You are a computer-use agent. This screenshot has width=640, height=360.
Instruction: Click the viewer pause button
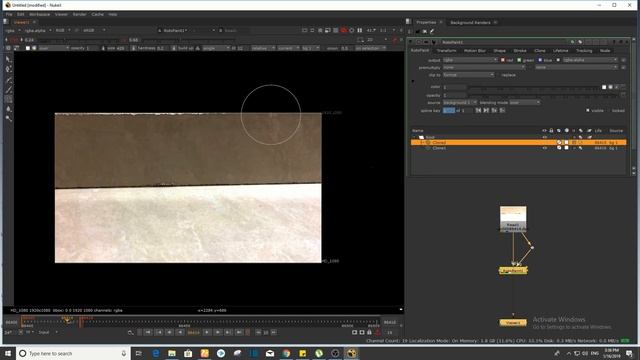point(360,30)
